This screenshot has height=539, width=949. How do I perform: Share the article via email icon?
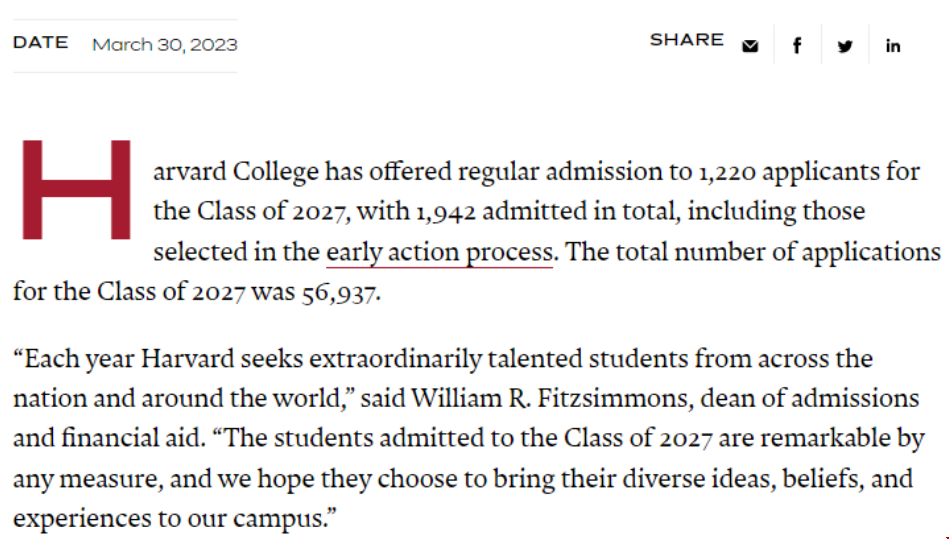750,46
